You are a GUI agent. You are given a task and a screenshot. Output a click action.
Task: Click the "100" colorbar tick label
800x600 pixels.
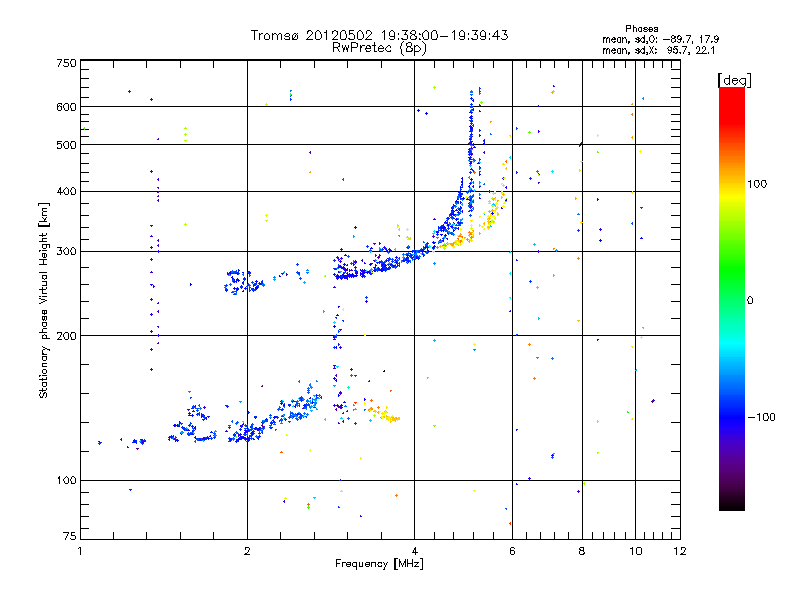click(x=757, y=184)
